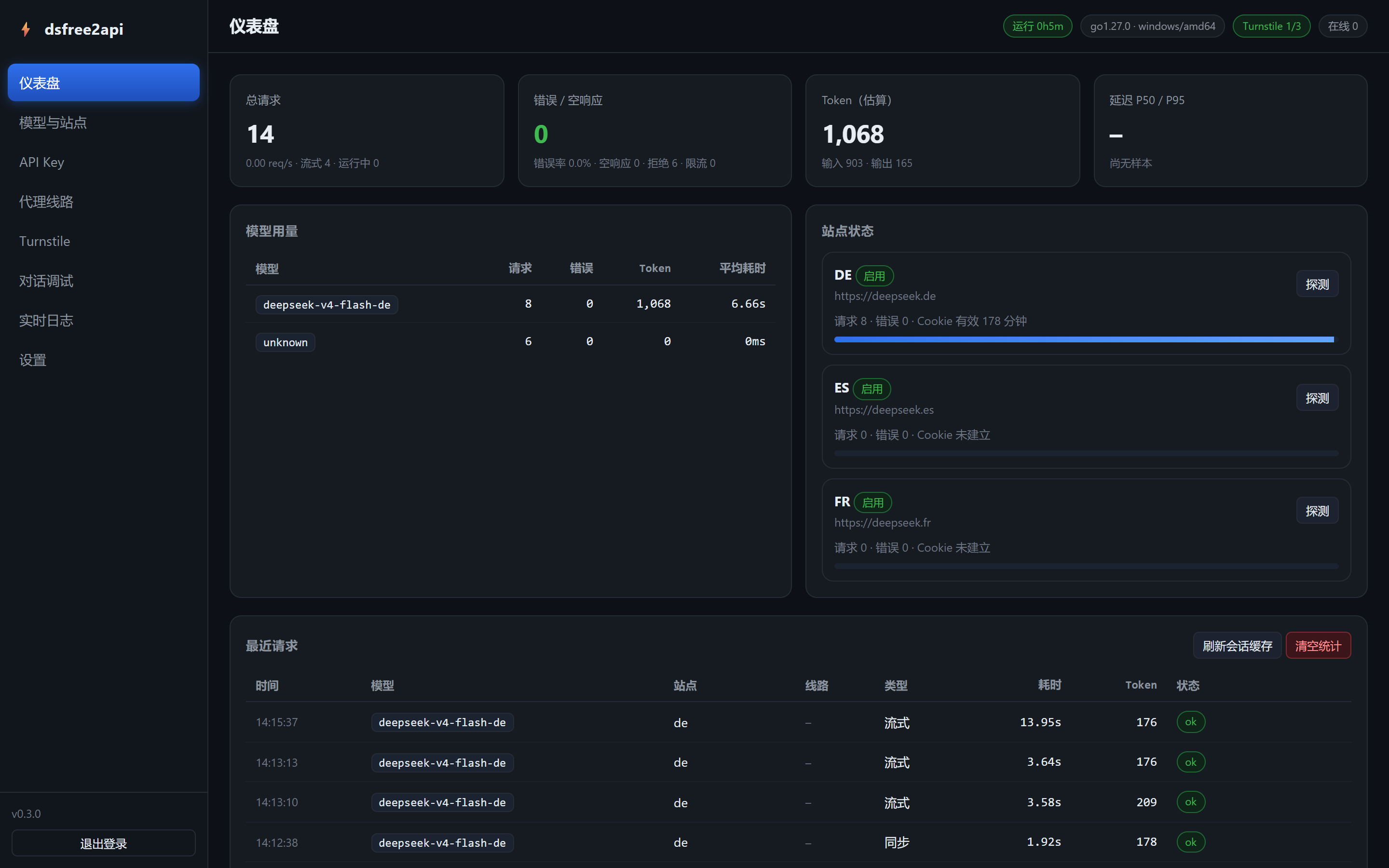Click the FR site 启用 badge
This screenshot has height=868, width=1389.
873,503
